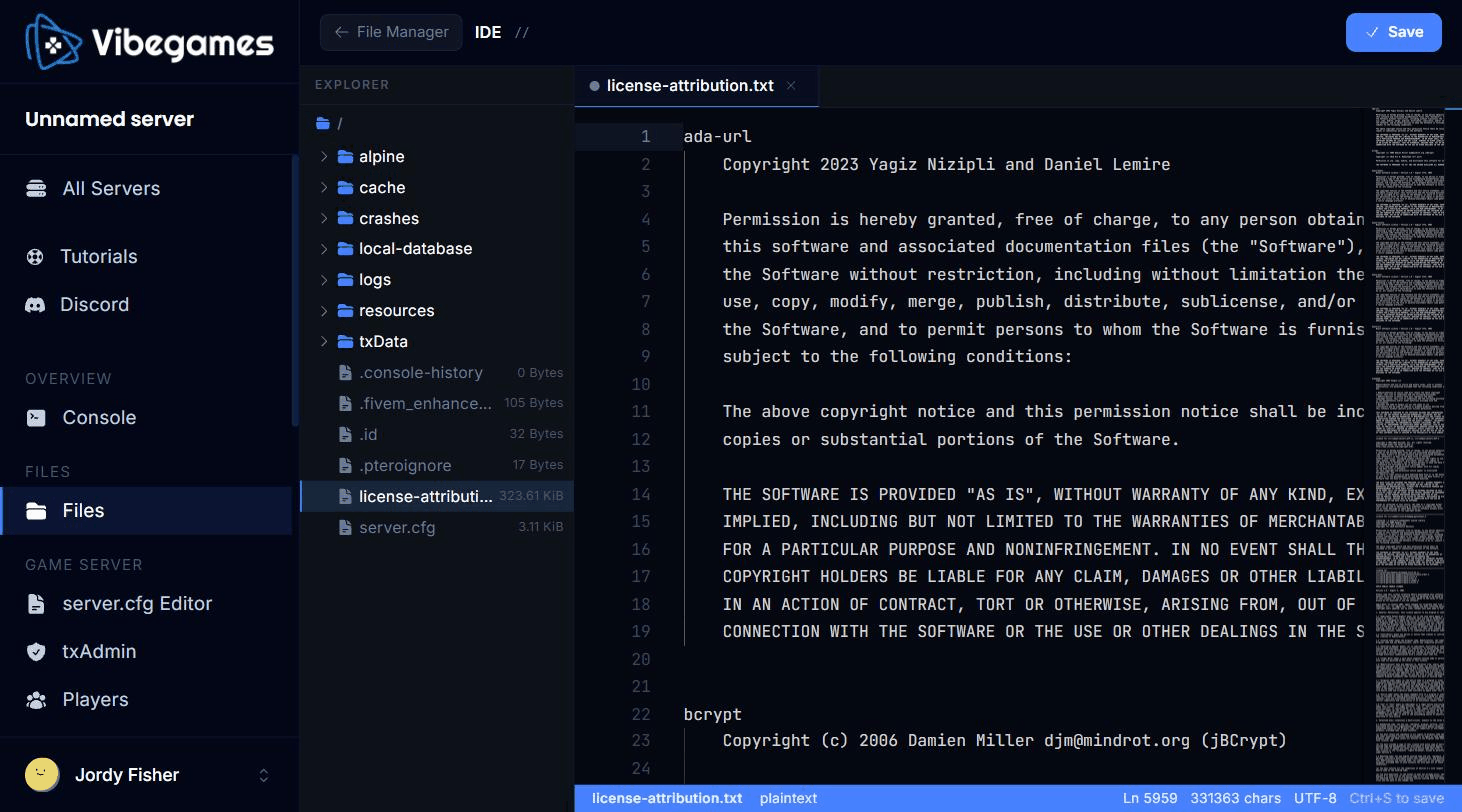Open the server.cfg Editor
The width and height of the screenshot is (1462, 812).
coord(146,603)
